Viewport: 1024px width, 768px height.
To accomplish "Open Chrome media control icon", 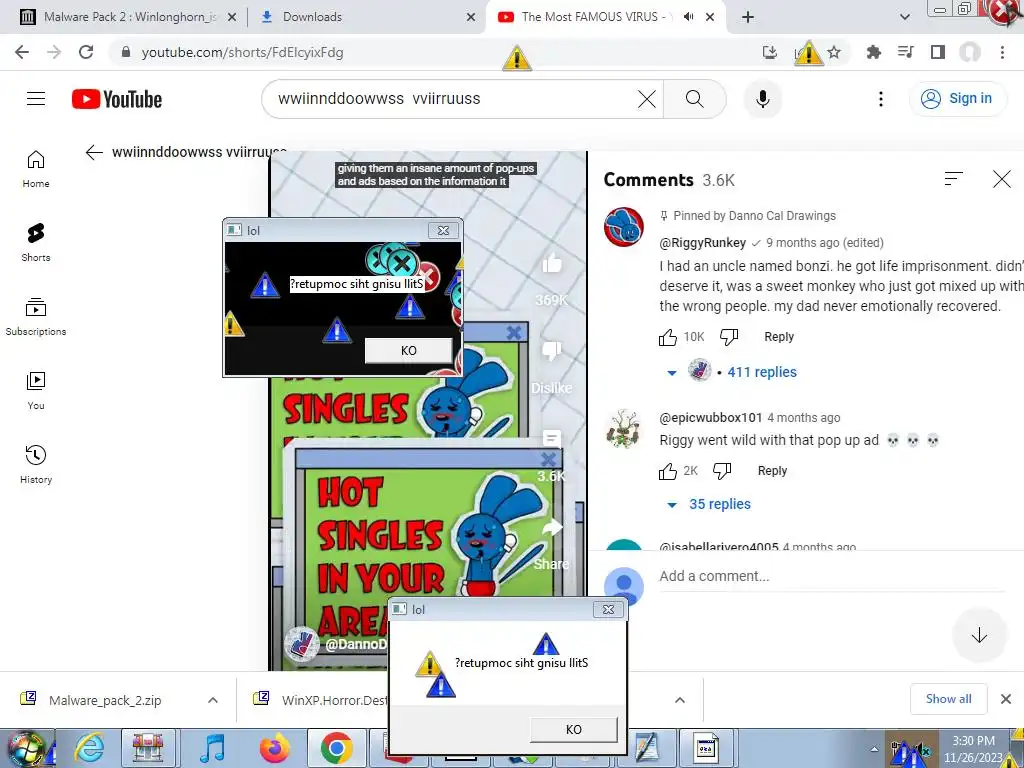I will point(905,52).
